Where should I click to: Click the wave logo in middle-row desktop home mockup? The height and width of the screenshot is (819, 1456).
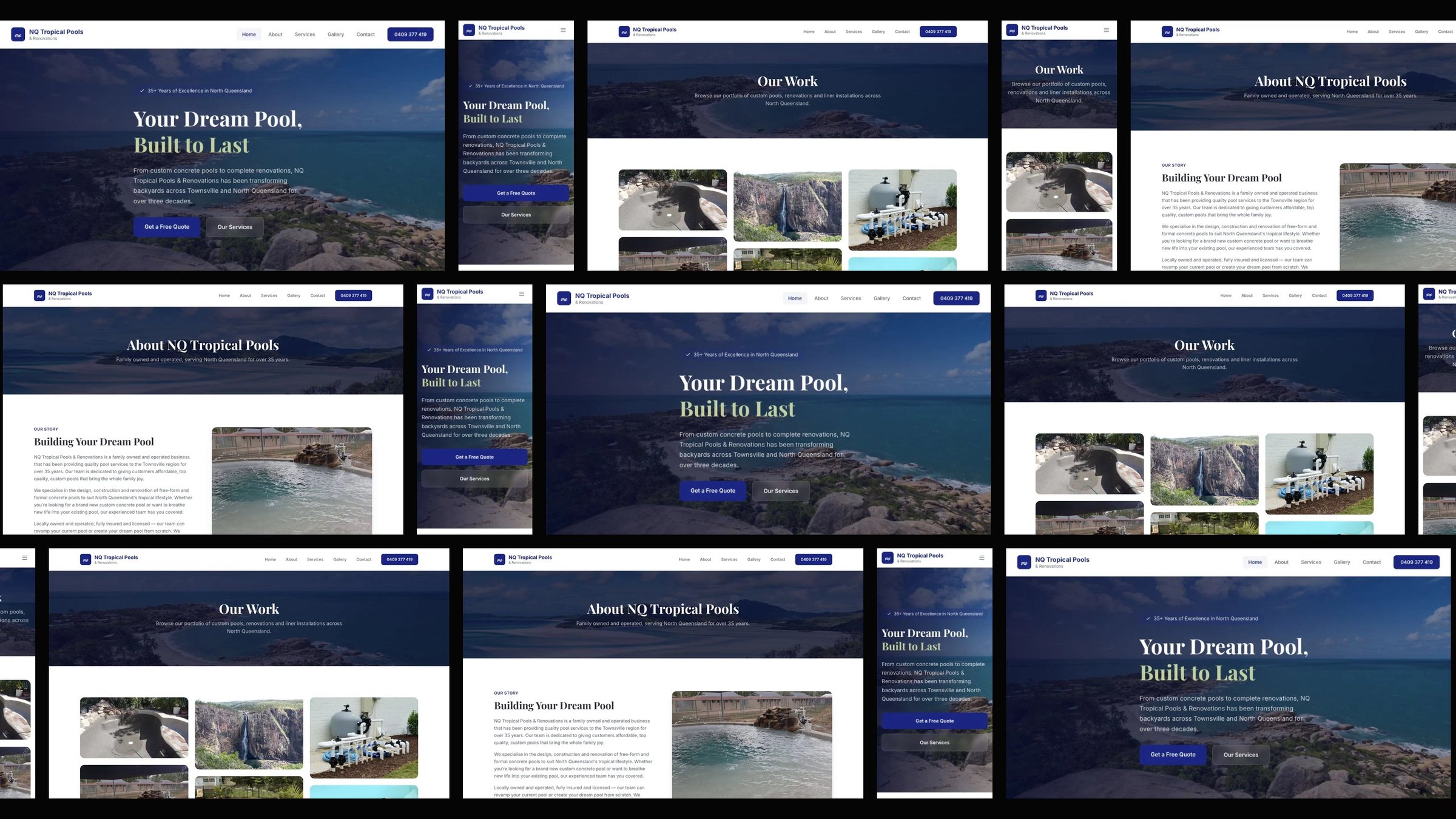[x=564, y=298]
